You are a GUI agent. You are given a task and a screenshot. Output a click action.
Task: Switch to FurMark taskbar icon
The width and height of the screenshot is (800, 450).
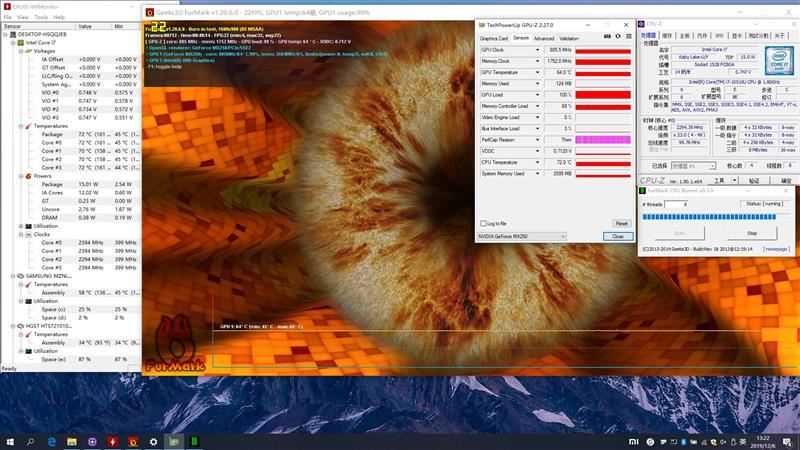coord(133,442)
